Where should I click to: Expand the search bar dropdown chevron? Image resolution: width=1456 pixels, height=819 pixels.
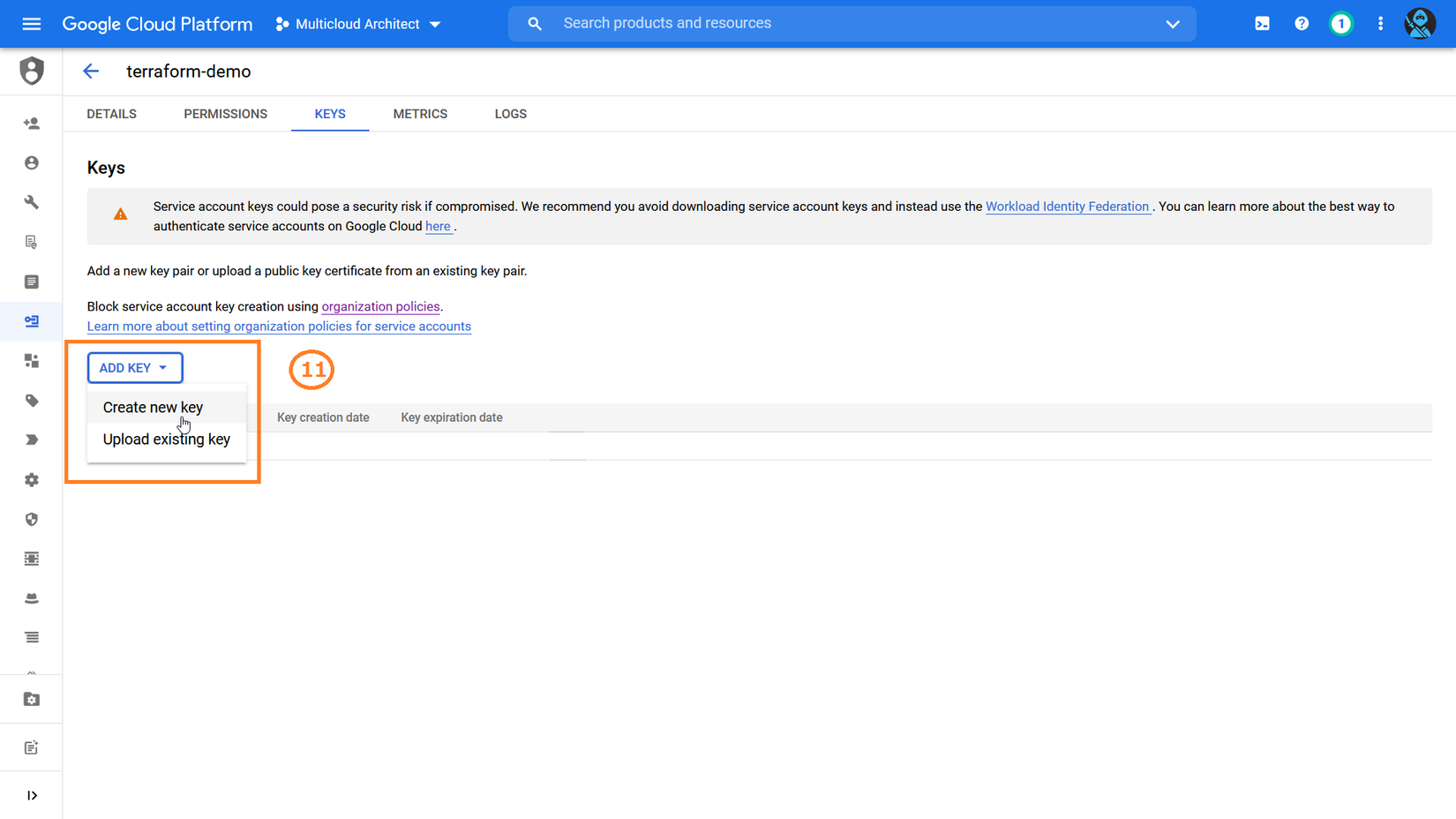1173,24
